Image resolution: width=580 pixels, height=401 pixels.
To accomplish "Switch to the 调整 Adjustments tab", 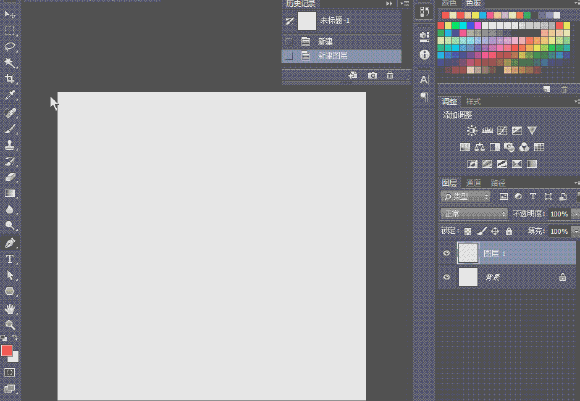I will (449, 101).
